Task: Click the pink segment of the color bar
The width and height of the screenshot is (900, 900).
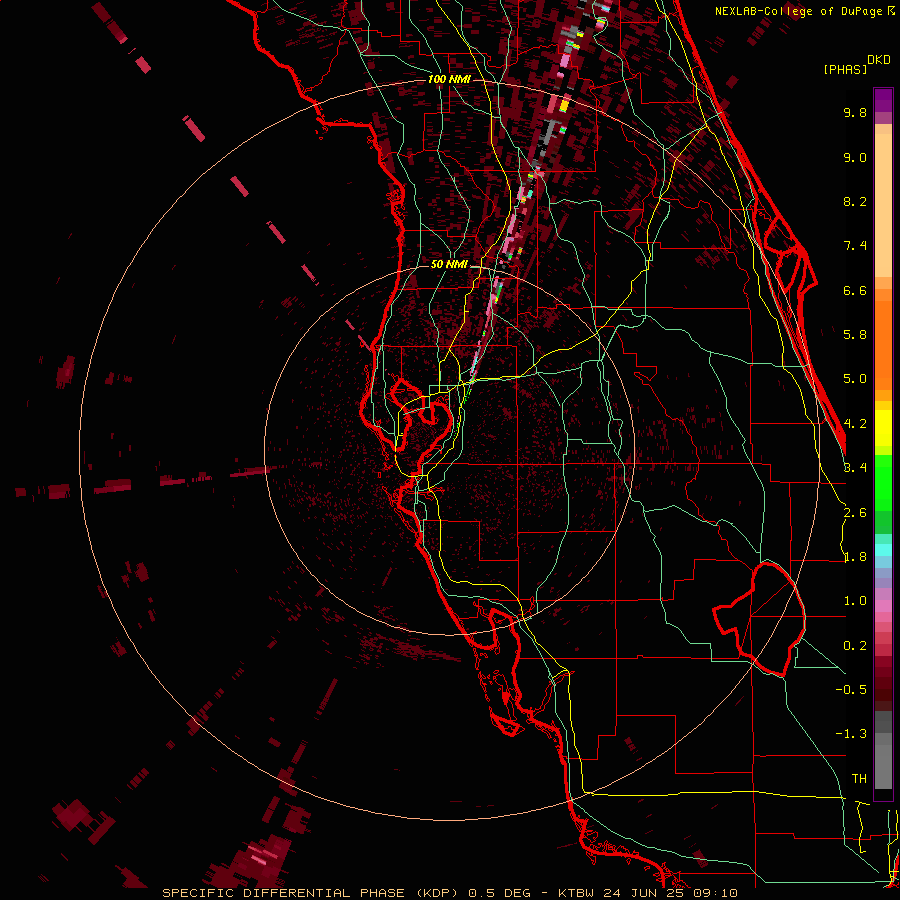Action: 883,606
